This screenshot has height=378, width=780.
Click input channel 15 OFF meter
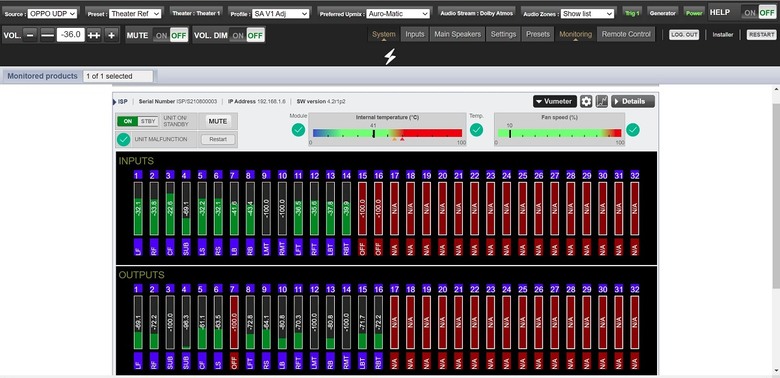(x=362, y=208)
